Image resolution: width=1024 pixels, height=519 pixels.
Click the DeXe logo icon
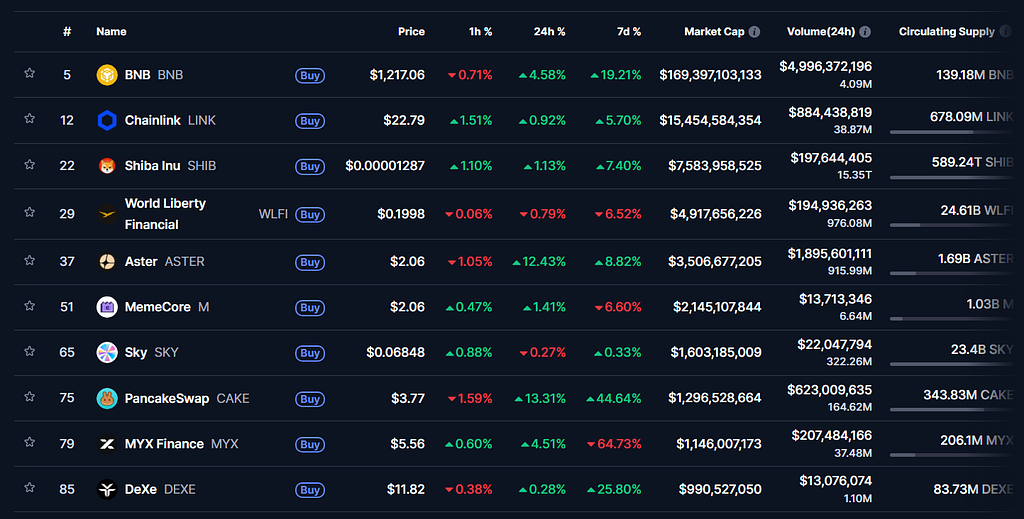(x=107, y=489)
